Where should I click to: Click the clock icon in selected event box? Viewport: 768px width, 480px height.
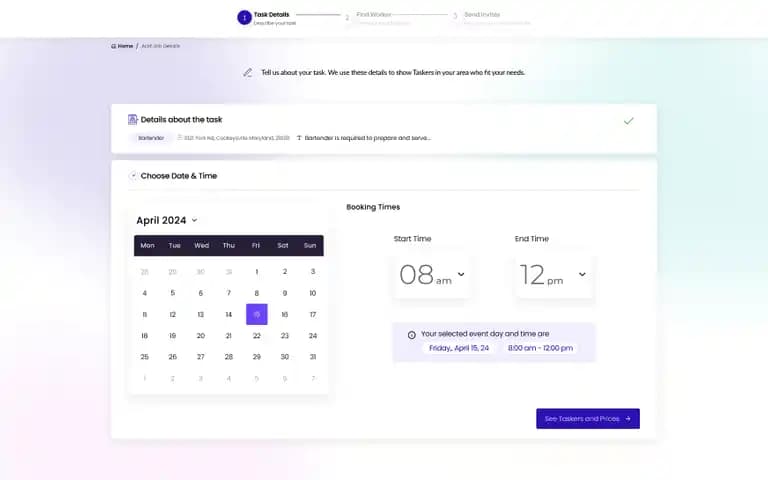tap(411, 335)
